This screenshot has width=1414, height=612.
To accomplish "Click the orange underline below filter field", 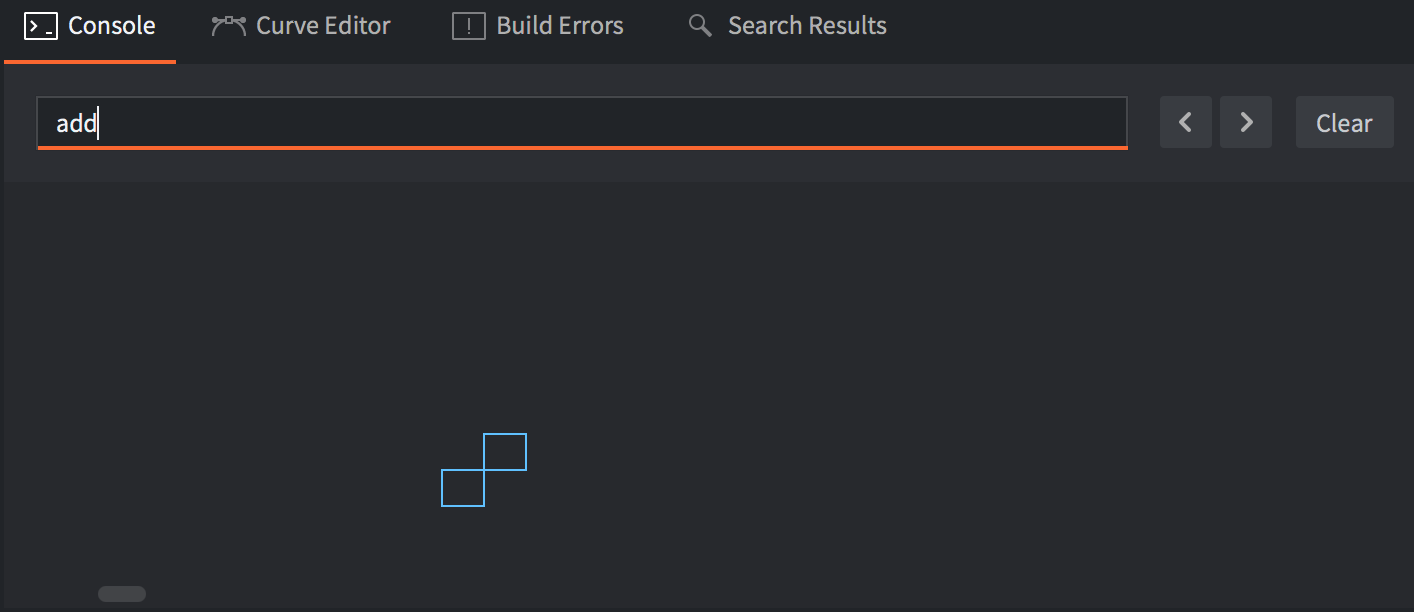I will click(x=582, y=147).
